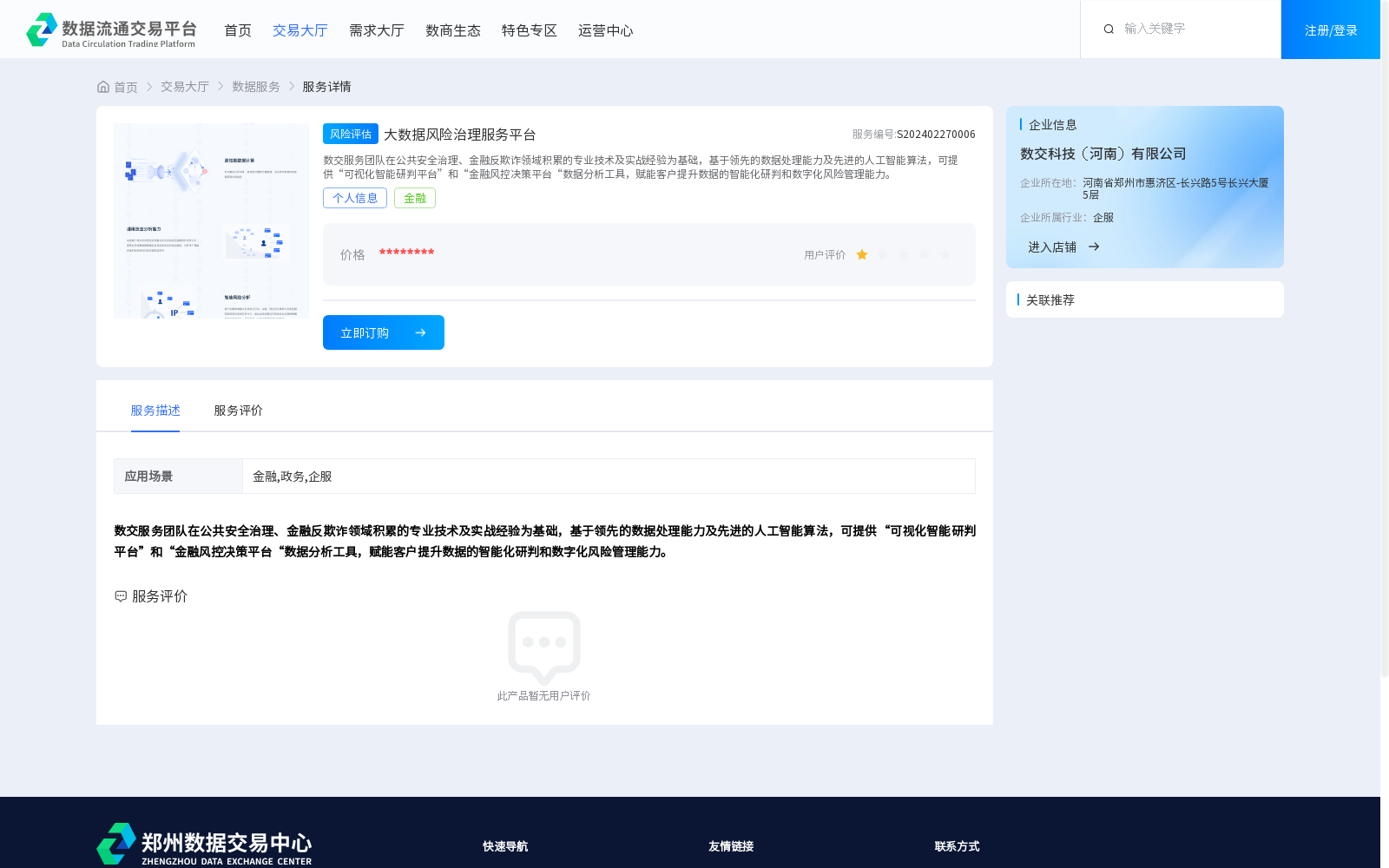Viewport: 1389px width, 868px height.
Task: Click the Zhengzhou Data Exchange Center footer logo
Action: (x=204, y=844)
